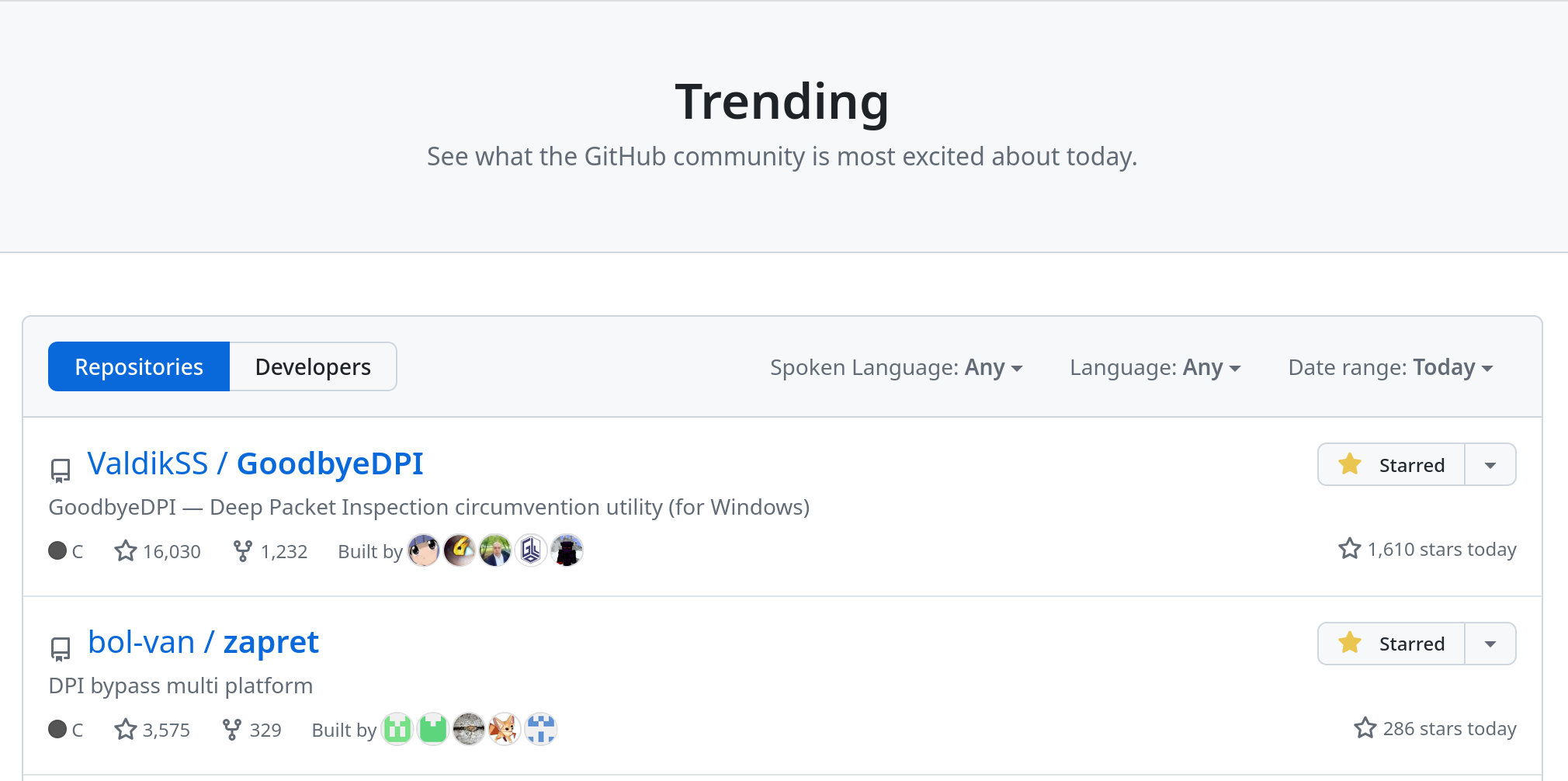Select the Repositories tab
This screenshot has height=781, width=1568.
pyautogui.click(x=139, y=366)
